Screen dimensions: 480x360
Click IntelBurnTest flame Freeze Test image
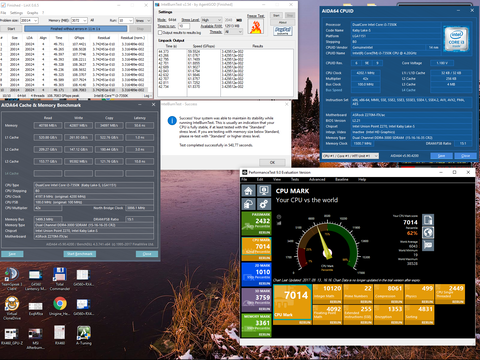tap(256, 26)
